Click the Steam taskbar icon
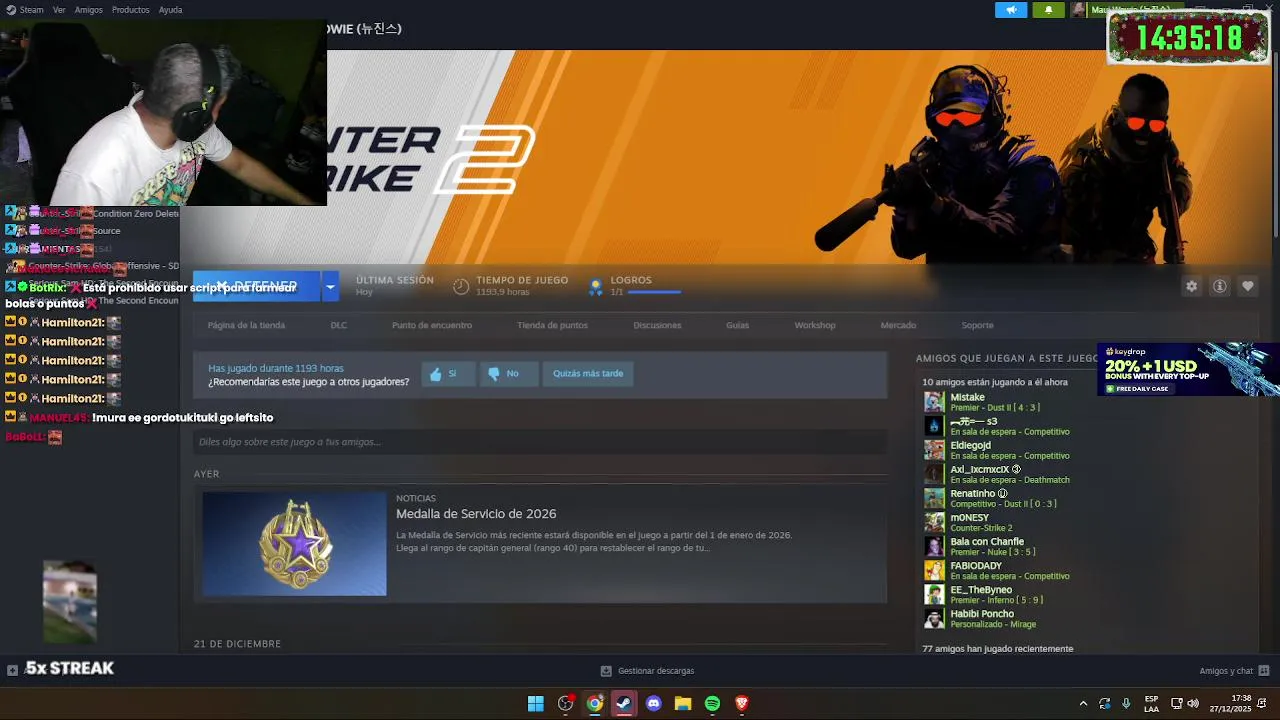 pyautogui.click(x=624, y=703)
